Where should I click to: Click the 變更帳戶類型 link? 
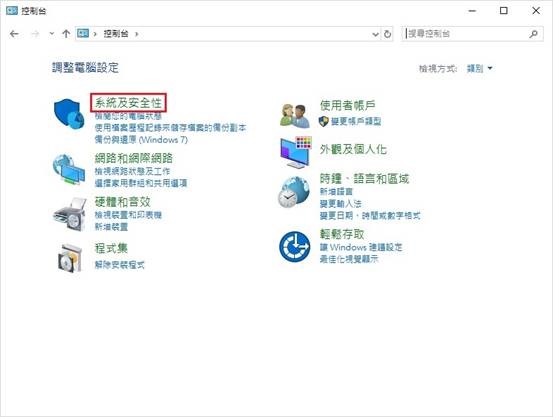(356, 121)
